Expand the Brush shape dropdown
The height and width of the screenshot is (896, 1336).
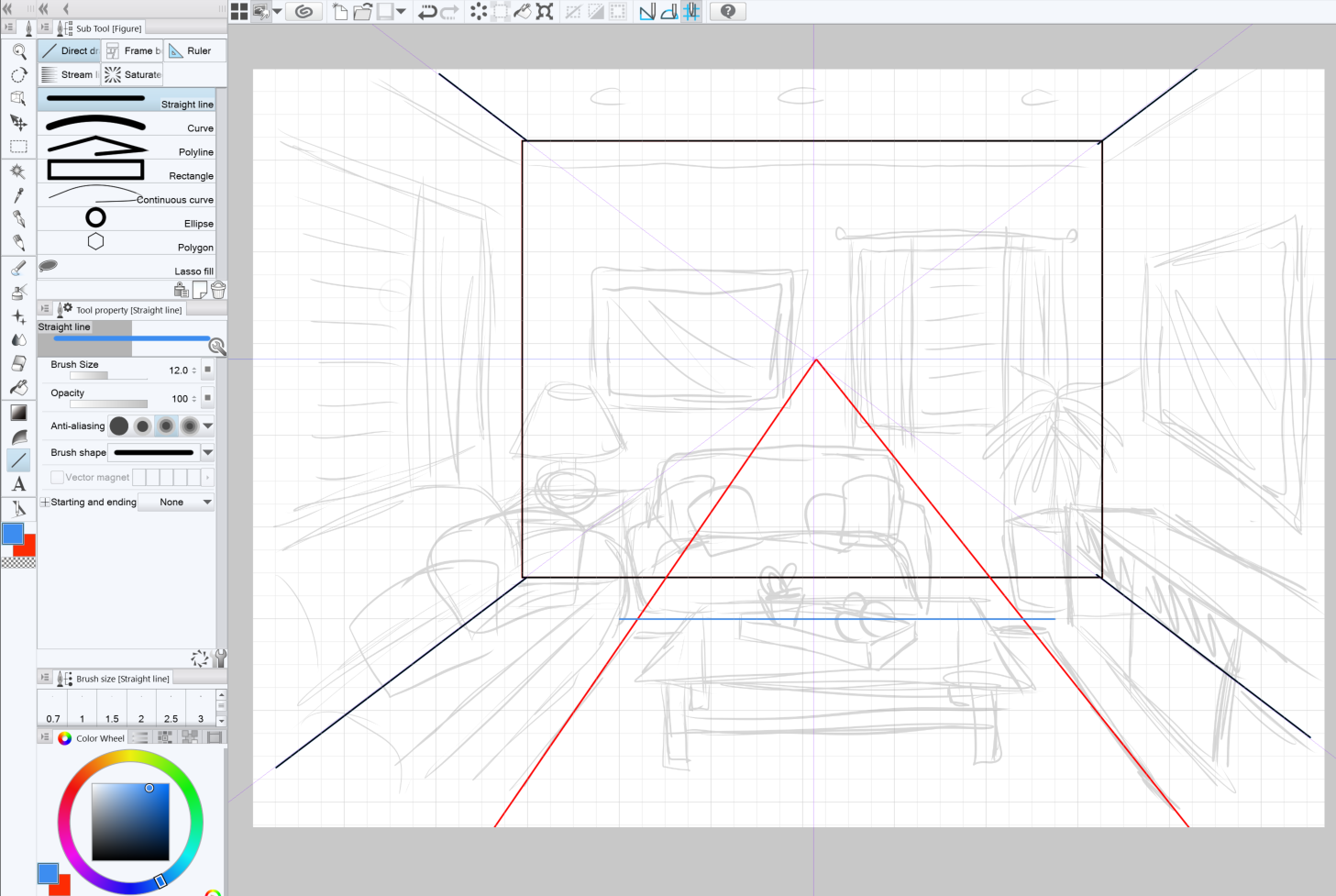pos(208,452)
